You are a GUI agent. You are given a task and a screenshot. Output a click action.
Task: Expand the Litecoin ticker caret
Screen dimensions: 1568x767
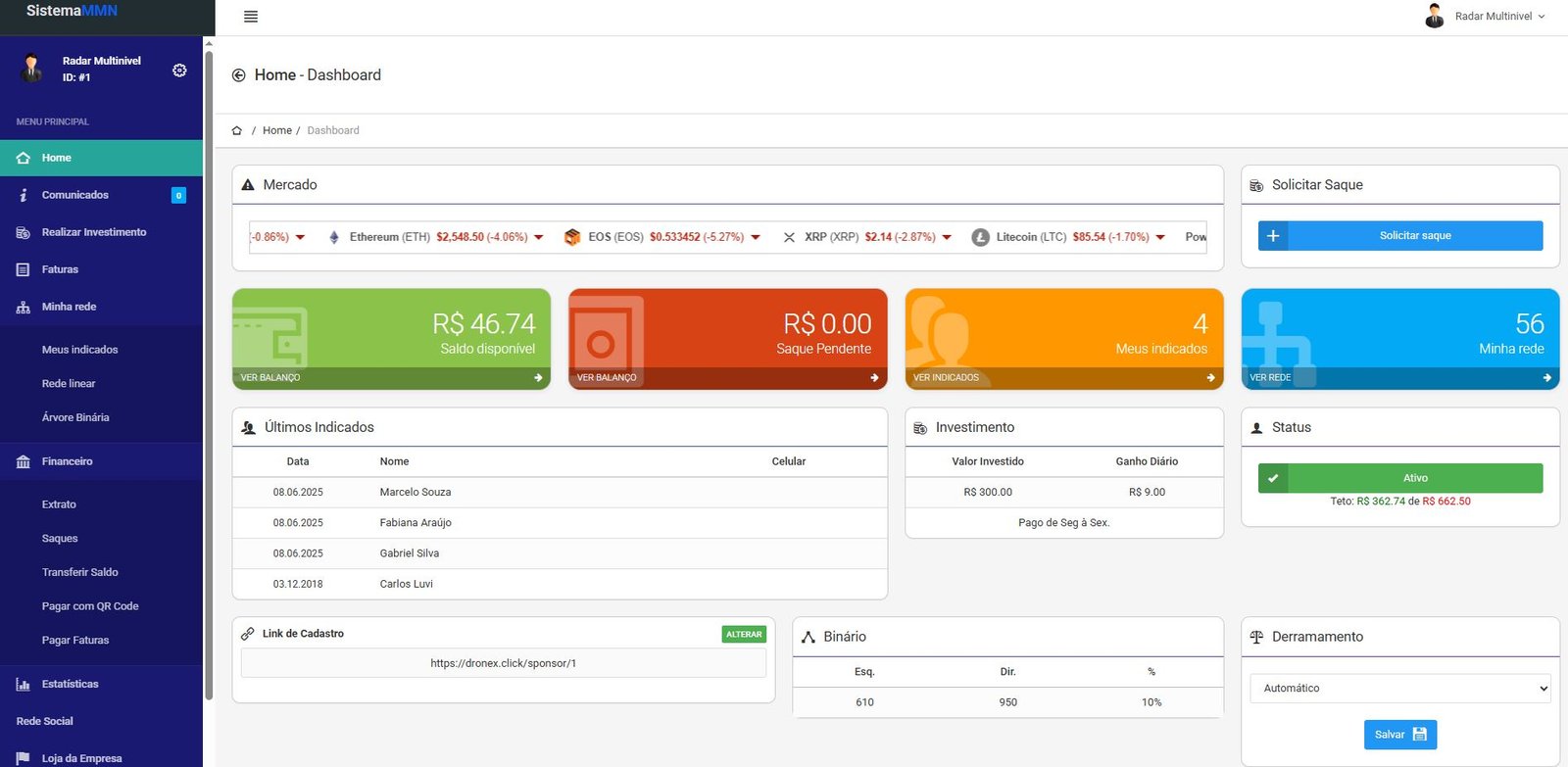[x=1160, y=237]
